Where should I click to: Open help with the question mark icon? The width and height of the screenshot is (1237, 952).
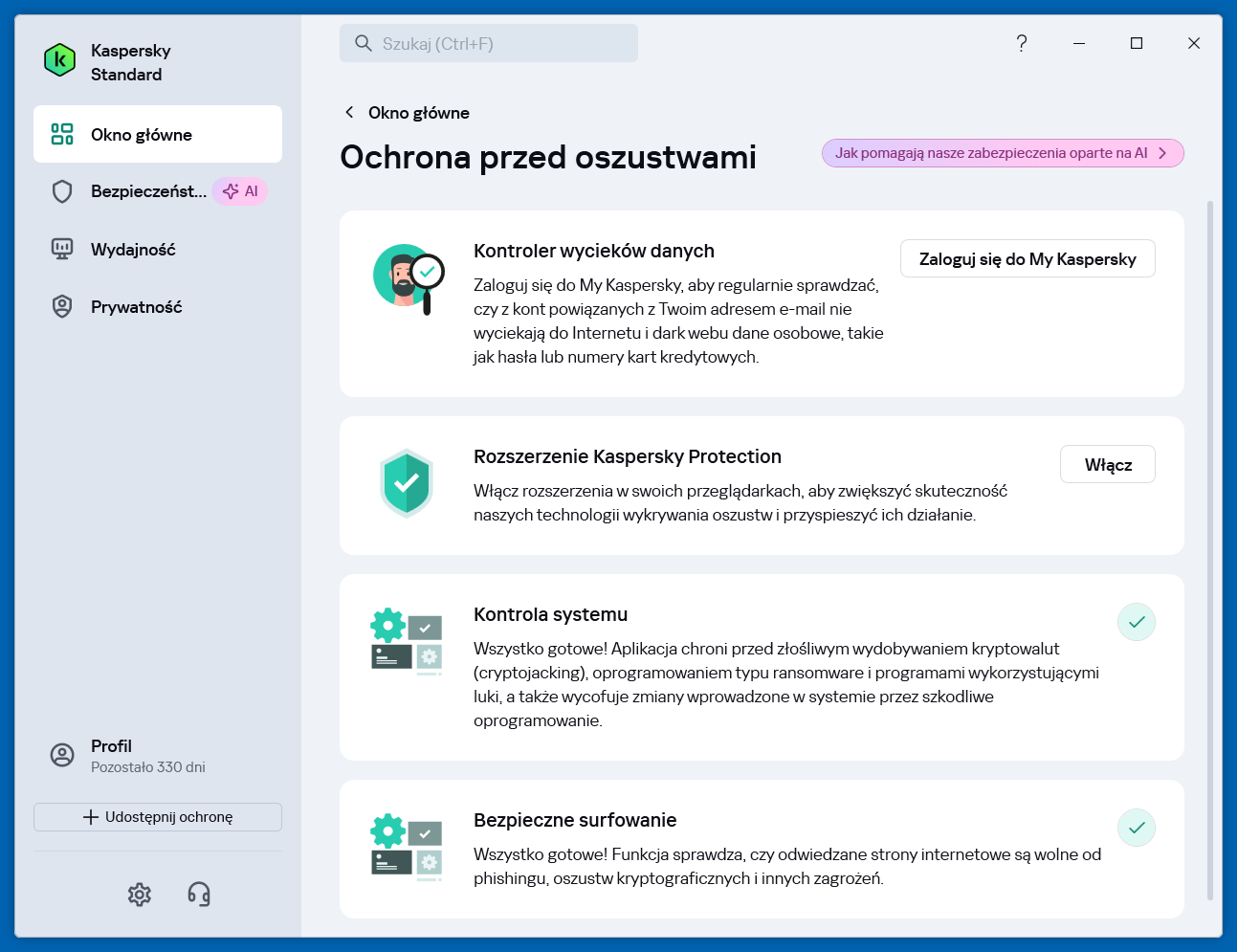1022,43
